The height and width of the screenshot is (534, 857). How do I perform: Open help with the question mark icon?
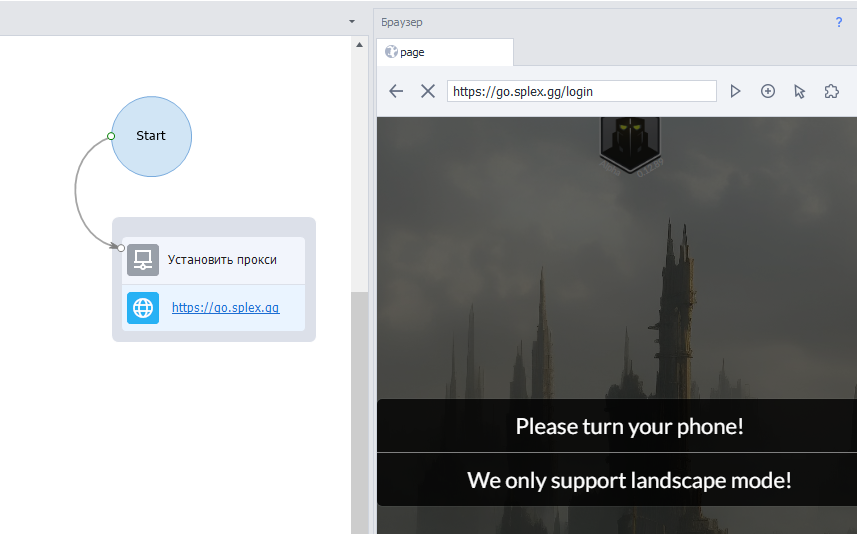839,22
